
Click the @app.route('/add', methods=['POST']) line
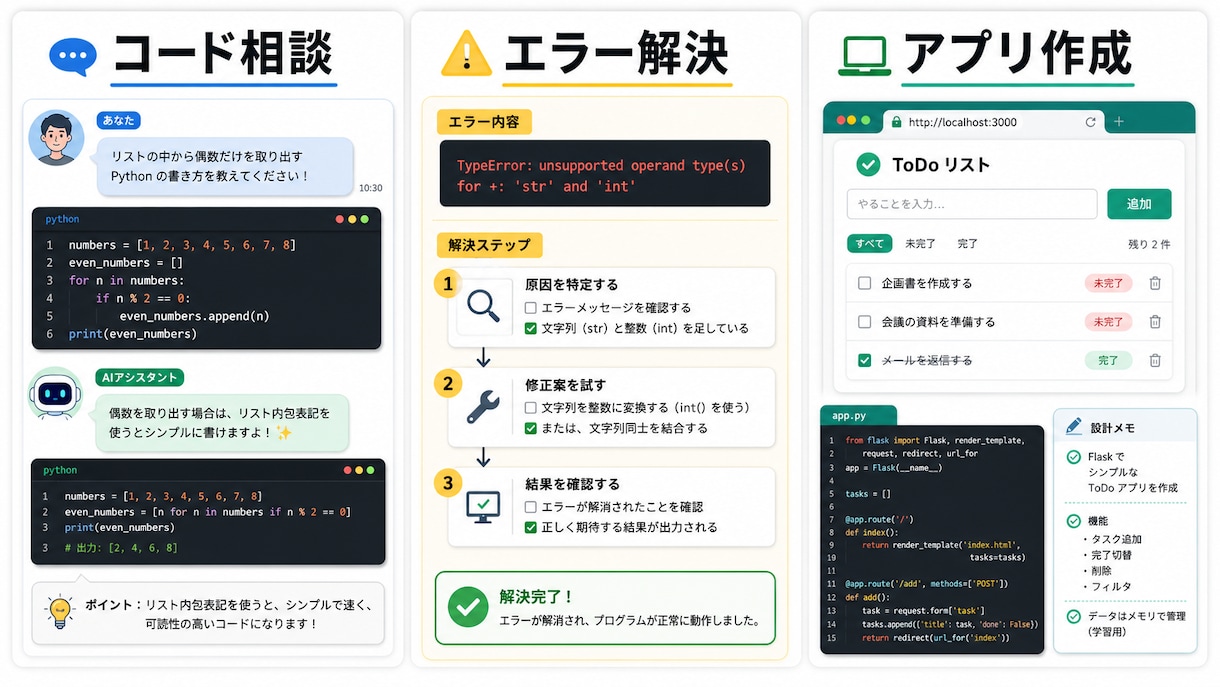coord(927,583)
